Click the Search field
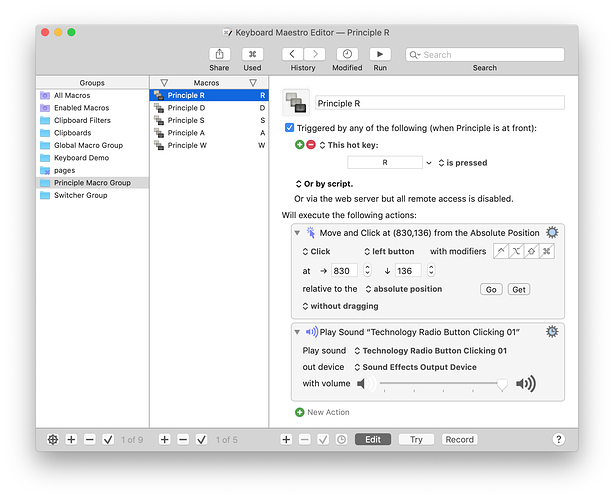615x500 pixels. tap(485, 55)
